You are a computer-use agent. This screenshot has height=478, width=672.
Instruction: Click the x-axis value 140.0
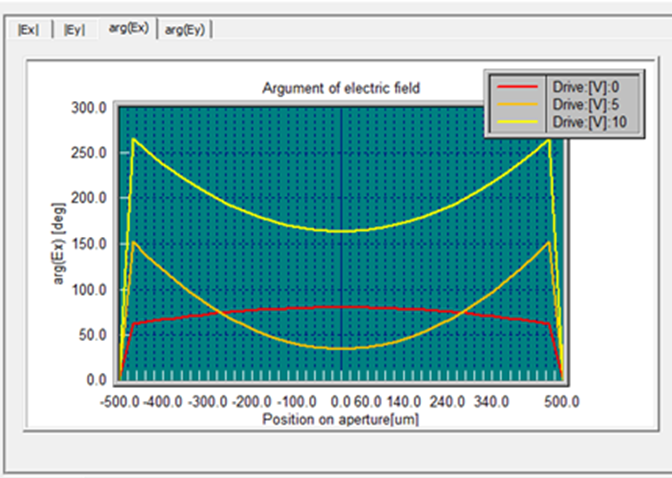(x=404, y=402)
